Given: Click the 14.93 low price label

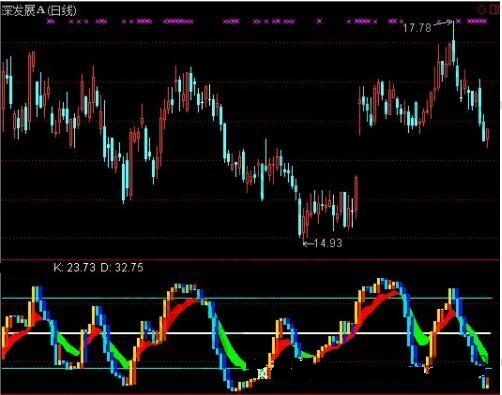Looking at the screenshot, I should coord(328,243).
